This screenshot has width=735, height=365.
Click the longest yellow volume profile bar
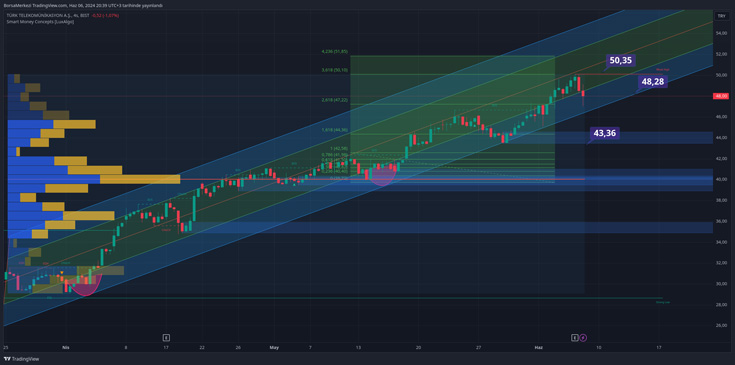pyautogui.click(x=140, y=179)
